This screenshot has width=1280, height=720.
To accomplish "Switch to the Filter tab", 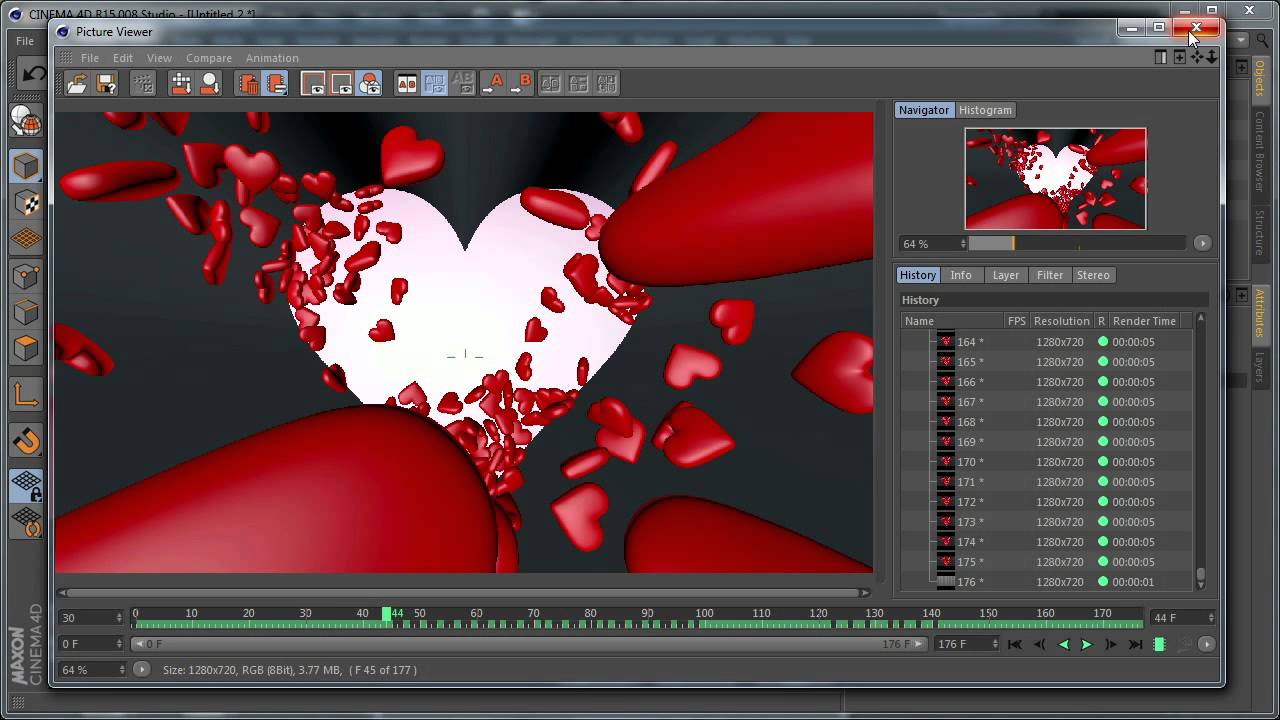I will (x=1050, y=275).
